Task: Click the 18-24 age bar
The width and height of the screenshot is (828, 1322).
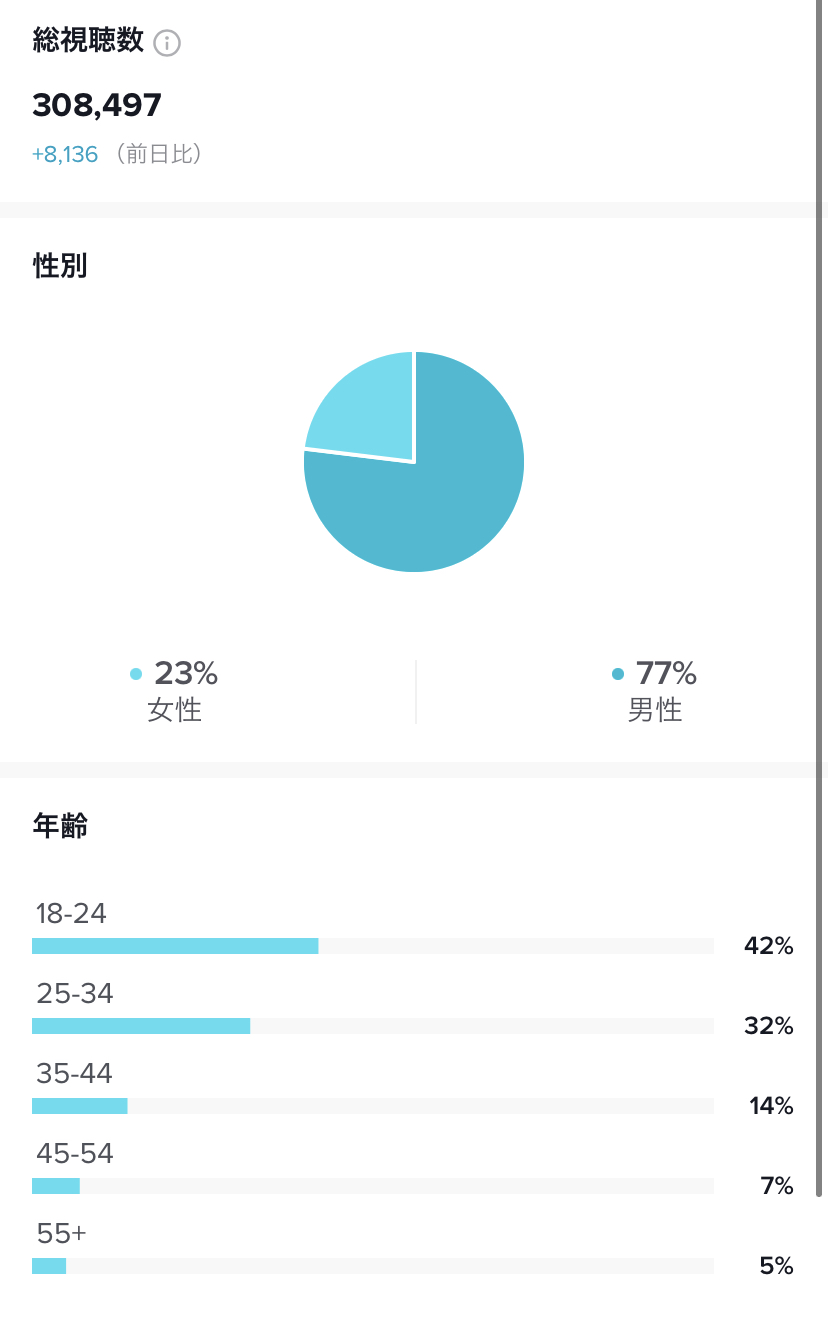Action: [373, 946]
